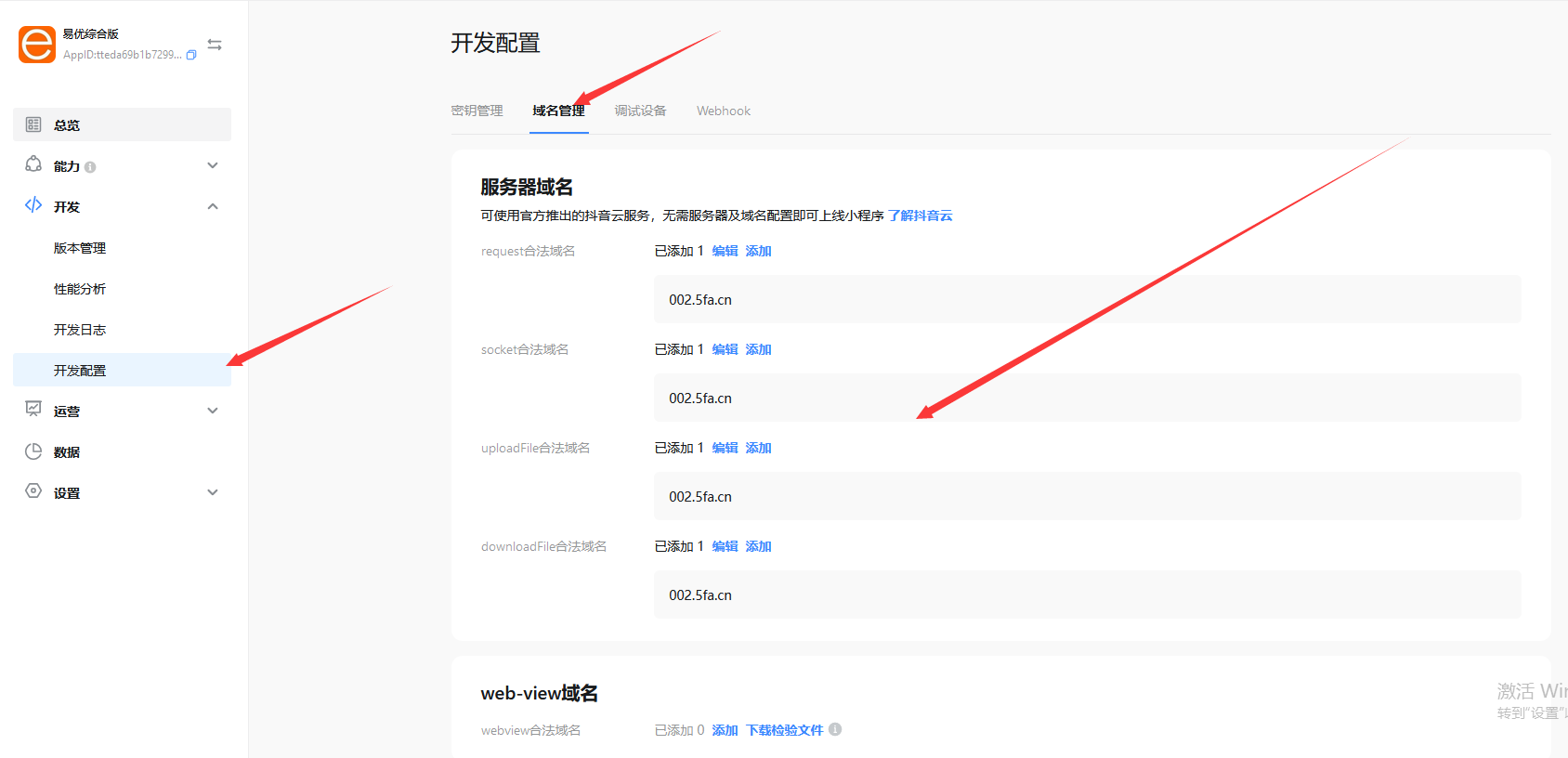Switch to the 域名管理 tab
This screenshot has width=1568, height=758.
click(559, 111)
